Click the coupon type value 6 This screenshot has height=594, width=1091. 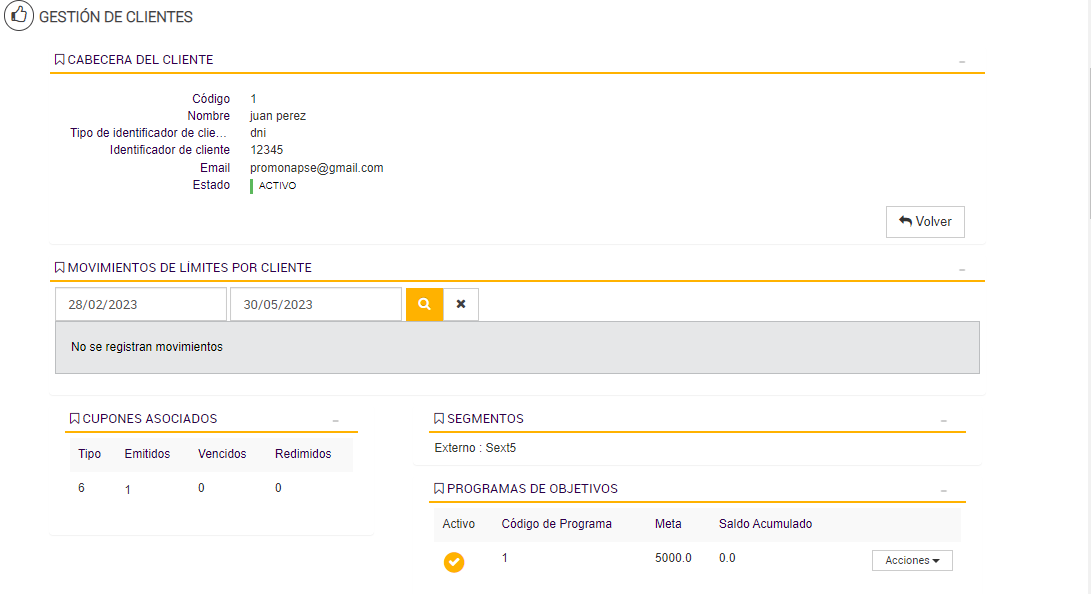pyautogui.click(x=81, y=488)
